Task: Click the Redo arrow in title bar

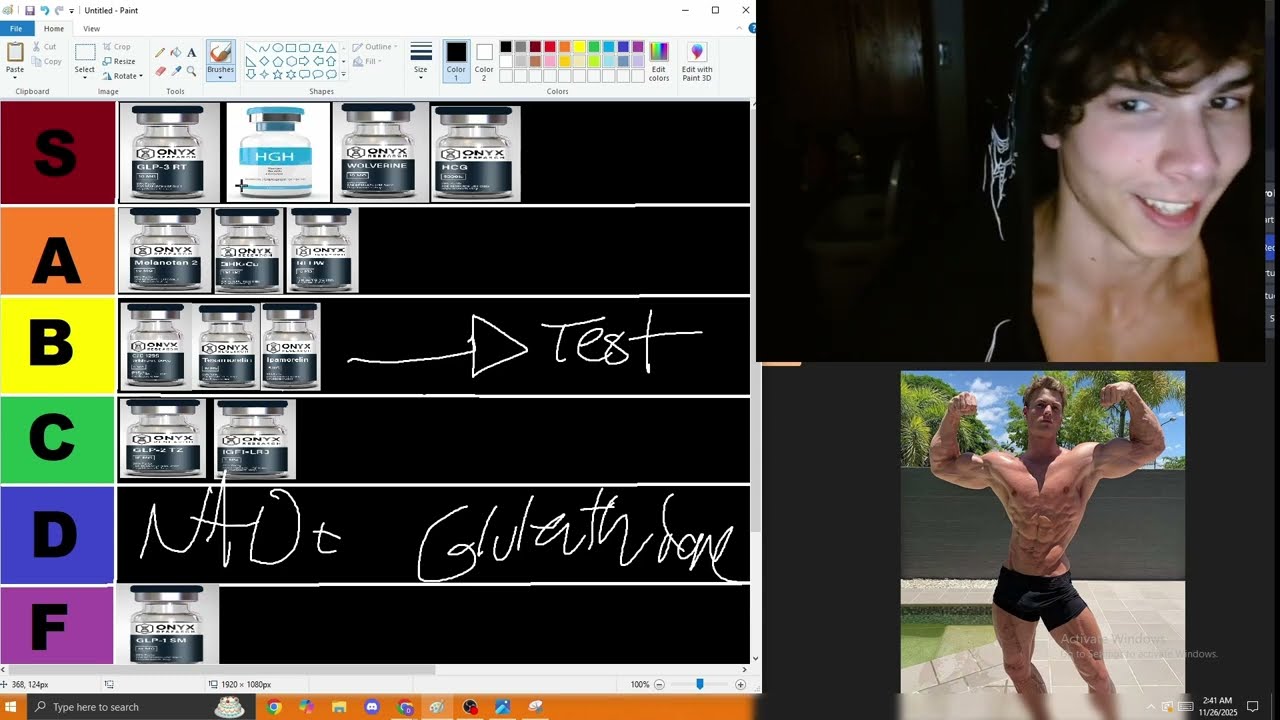Action: (59, 10)
